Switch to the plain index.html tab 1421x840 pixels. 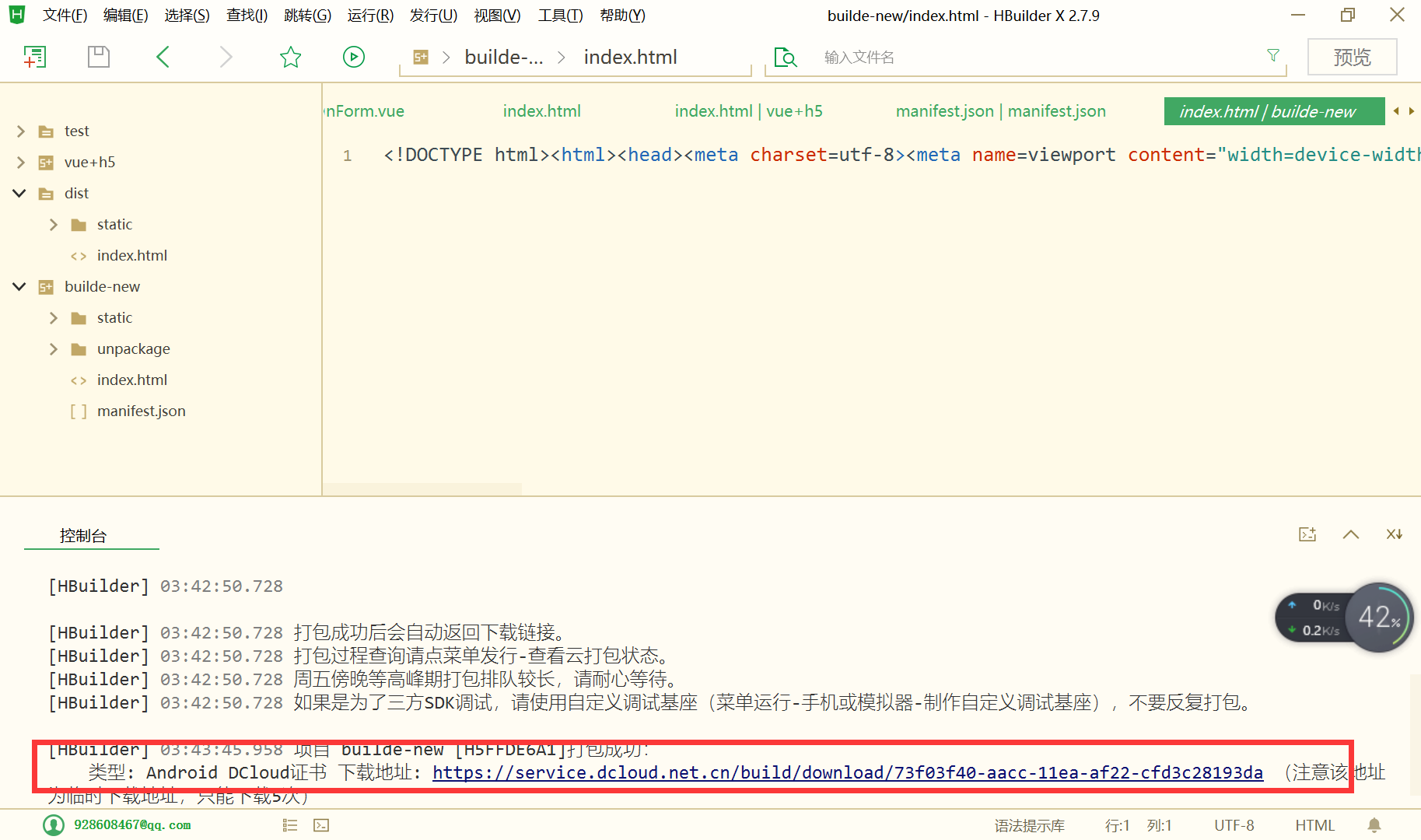click(x=542, y=111)
